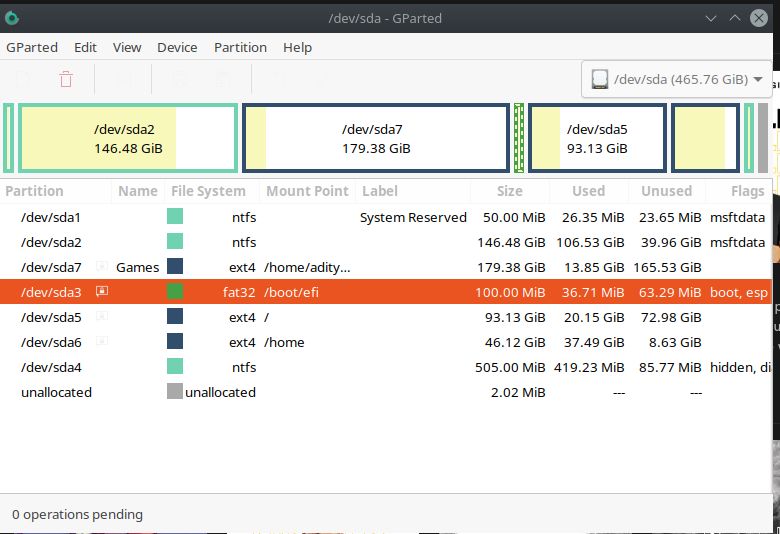Sort by the Size column header
The image size is (780, 534).
(509, 191)
